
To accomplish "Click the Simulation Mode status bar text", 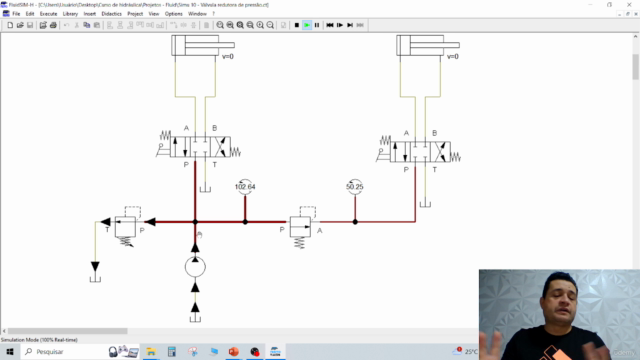I will [x=39, y=340].
